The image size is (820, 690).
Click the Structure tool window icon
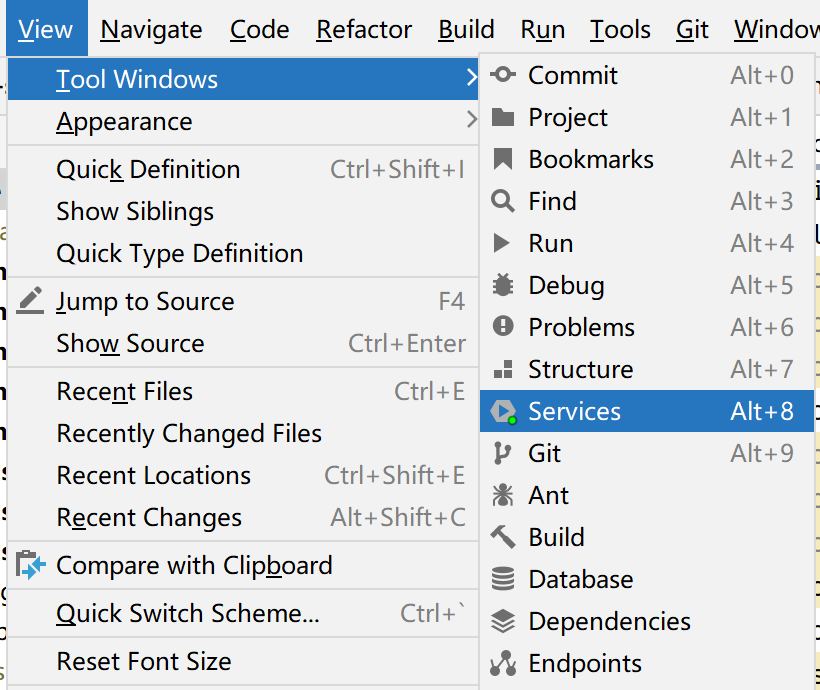click(503, 369)
